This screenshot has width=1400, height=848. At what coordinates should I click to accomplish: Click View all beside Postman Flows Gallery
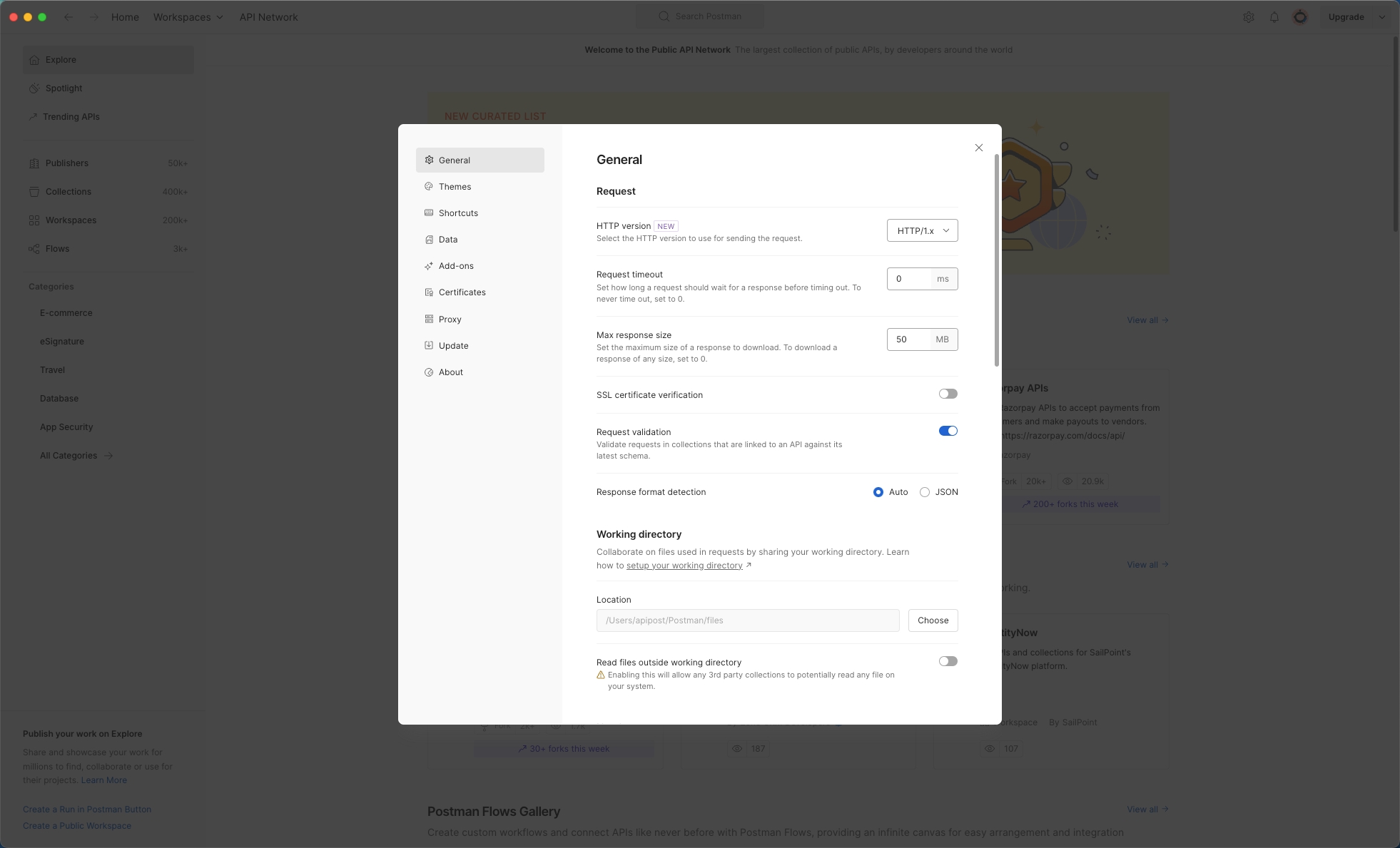[1147, 809]
